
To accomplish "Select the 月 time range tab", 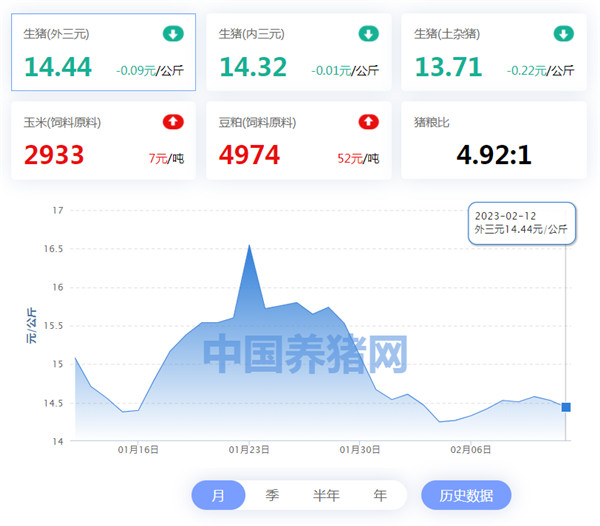I will click(219, 495).
